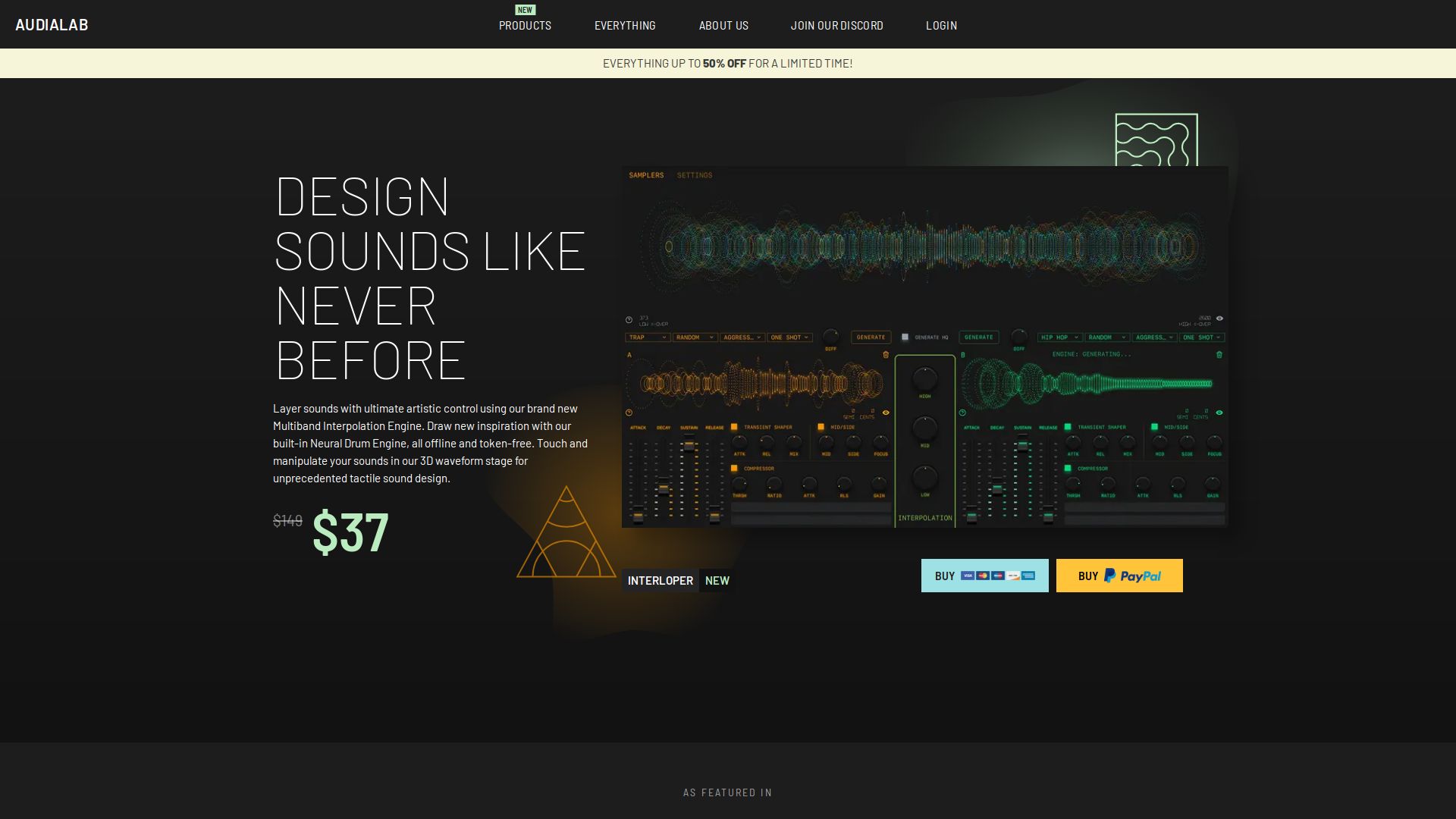Delete sampler A with its orange trash icon
This screenshot has width=1456, height=819.
[x=886, y=355]
